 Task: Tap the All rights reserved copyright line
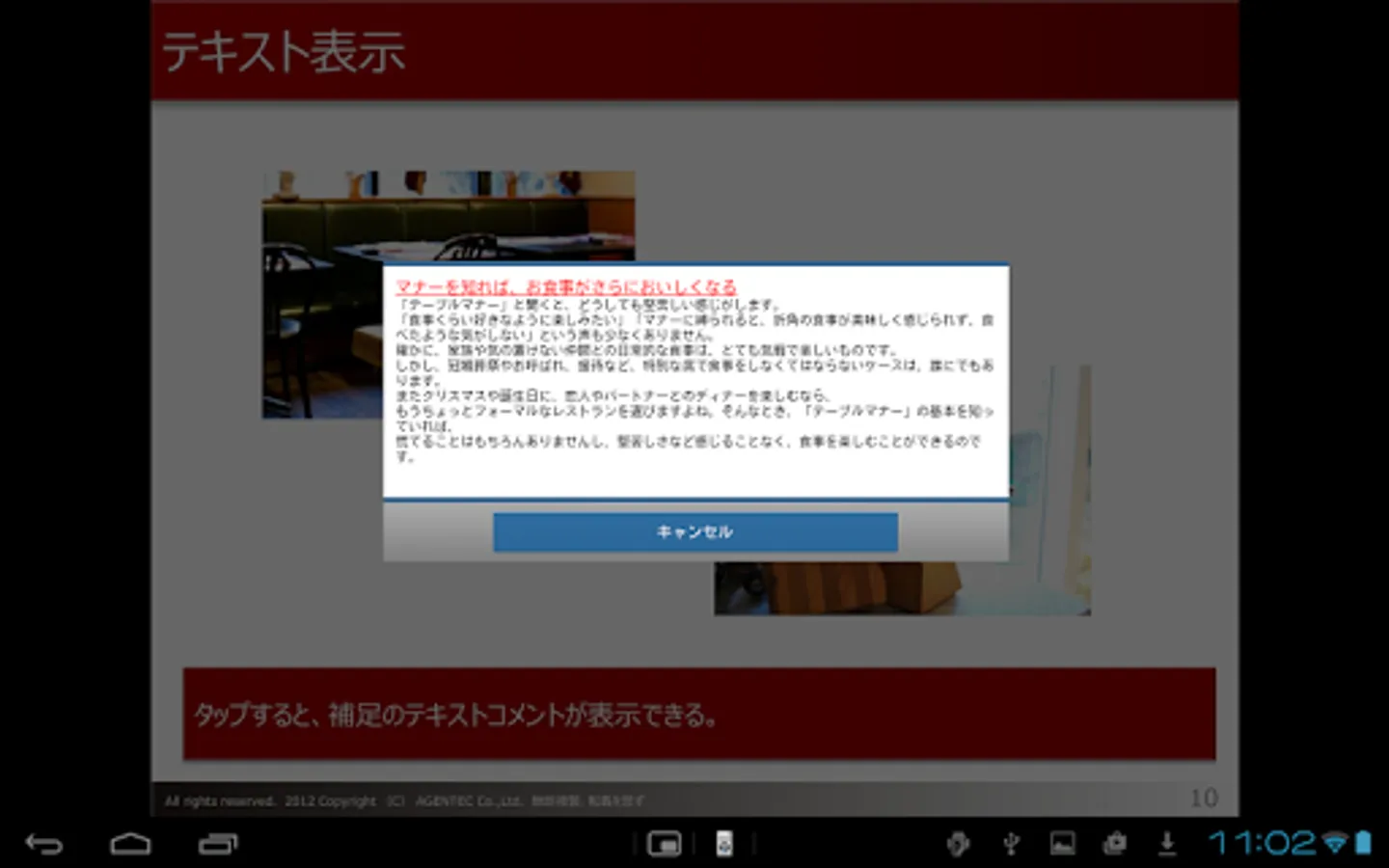(404, 800)
